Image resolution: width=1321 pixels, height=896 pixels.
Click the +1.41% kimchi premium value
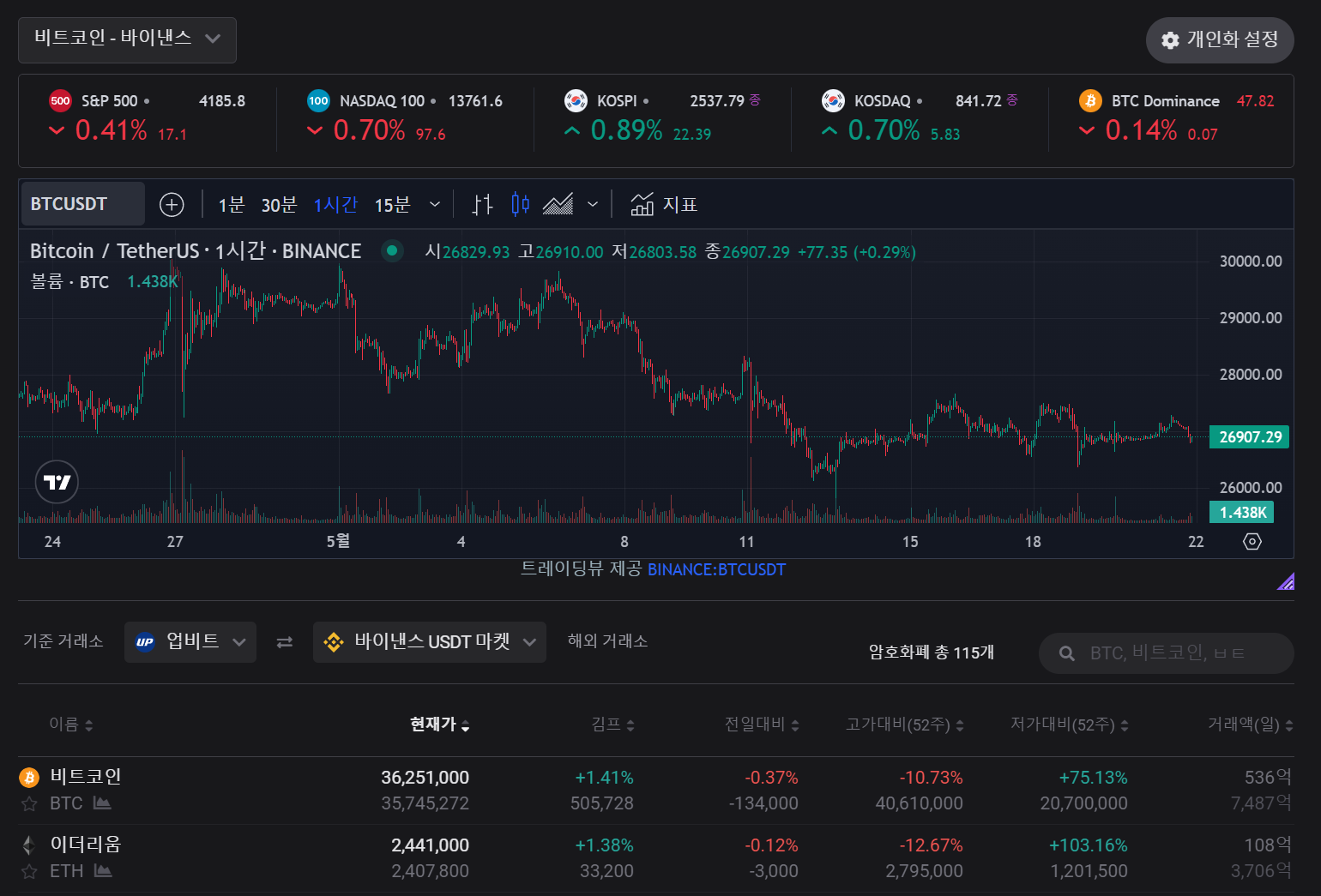(605, 778)
